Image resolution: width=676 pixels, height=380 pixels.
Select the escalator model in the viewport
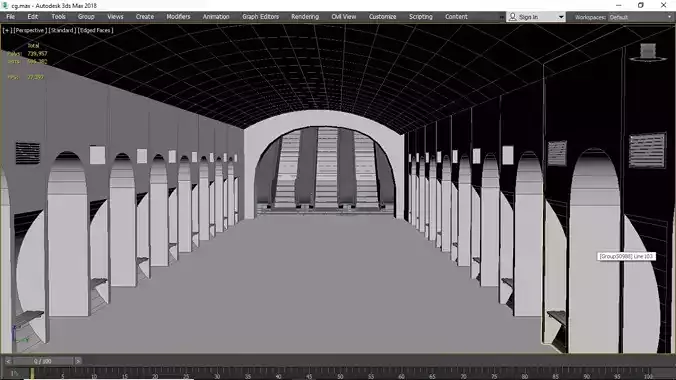click(326, 170)
